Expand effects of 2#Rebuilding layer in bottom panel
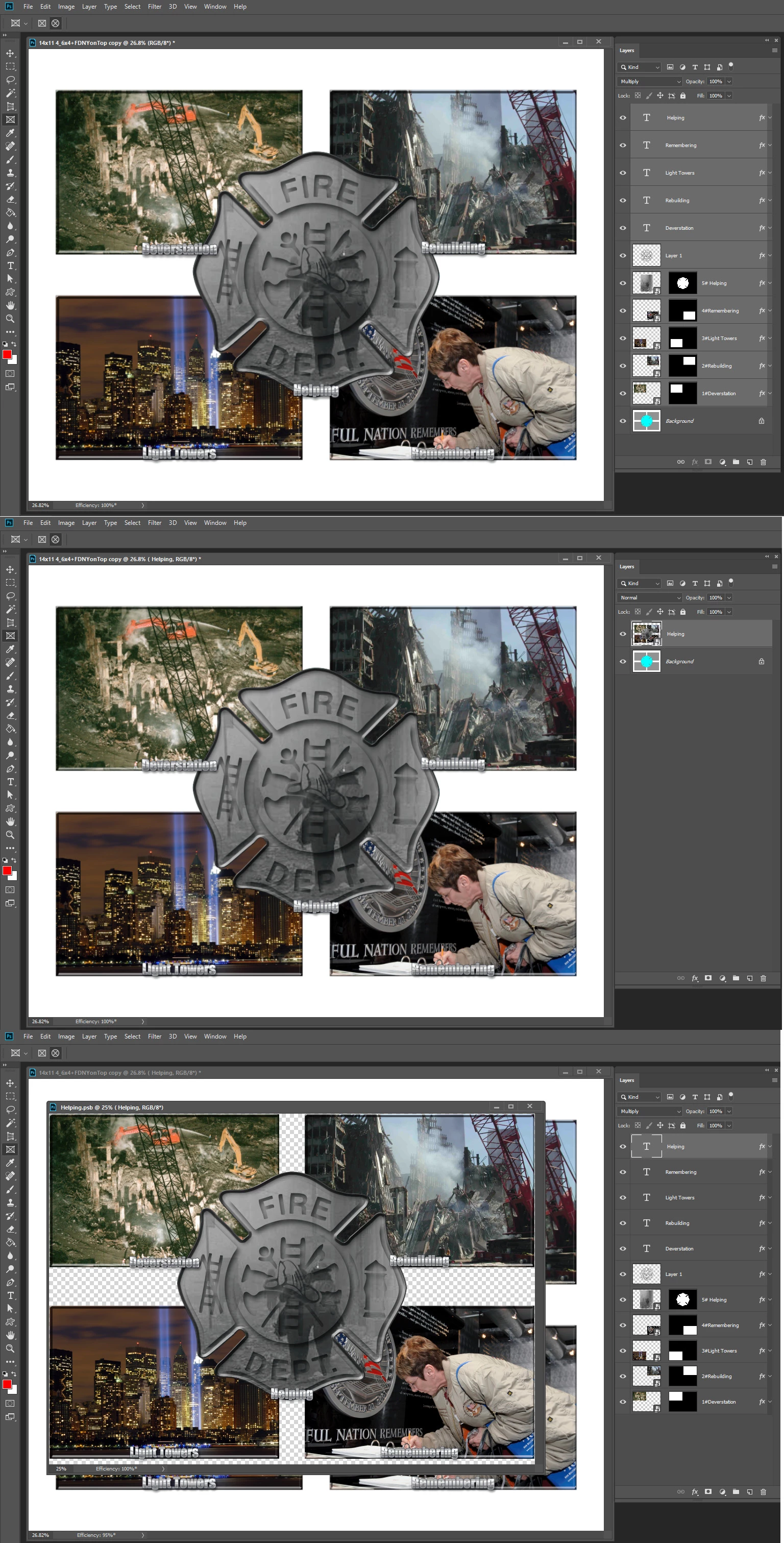The image size is (784, 1543). click(x=770, y=1376)
